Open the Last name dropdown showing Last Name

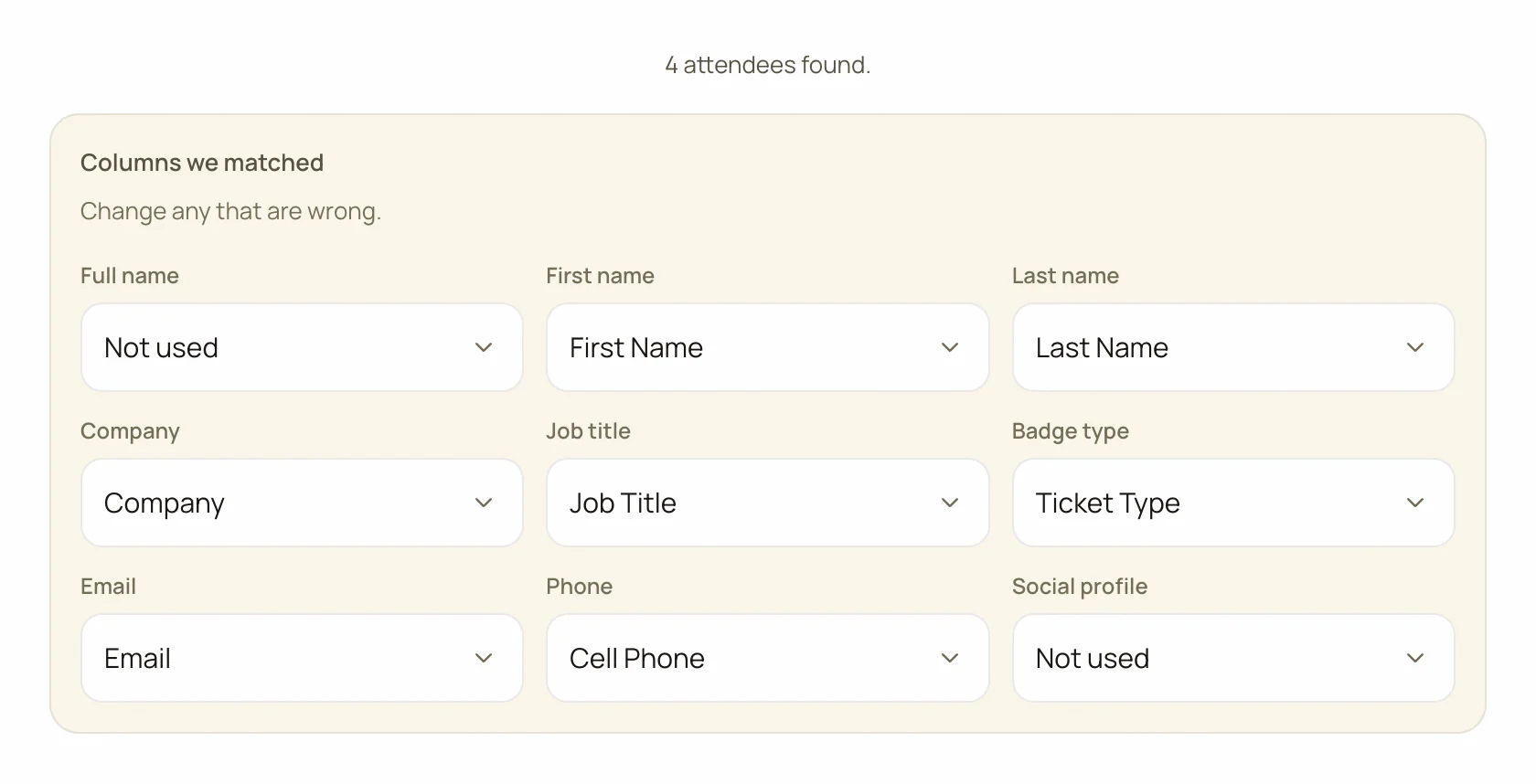click(1233, 347)
